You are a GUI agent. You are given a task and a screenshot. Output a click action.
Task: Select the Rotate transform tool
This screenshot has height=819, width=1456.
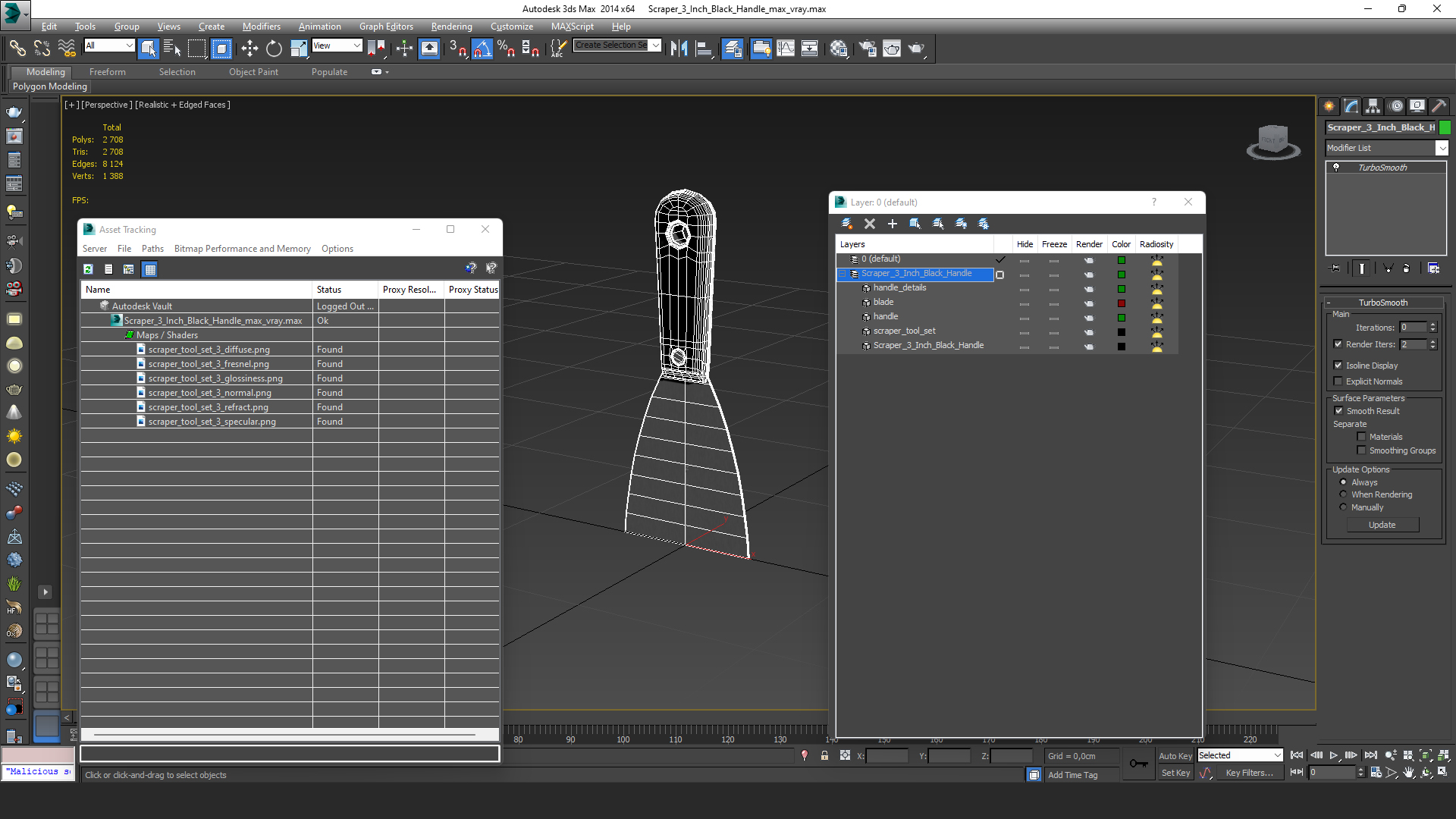pyautogui.click(x=274, y=49)
